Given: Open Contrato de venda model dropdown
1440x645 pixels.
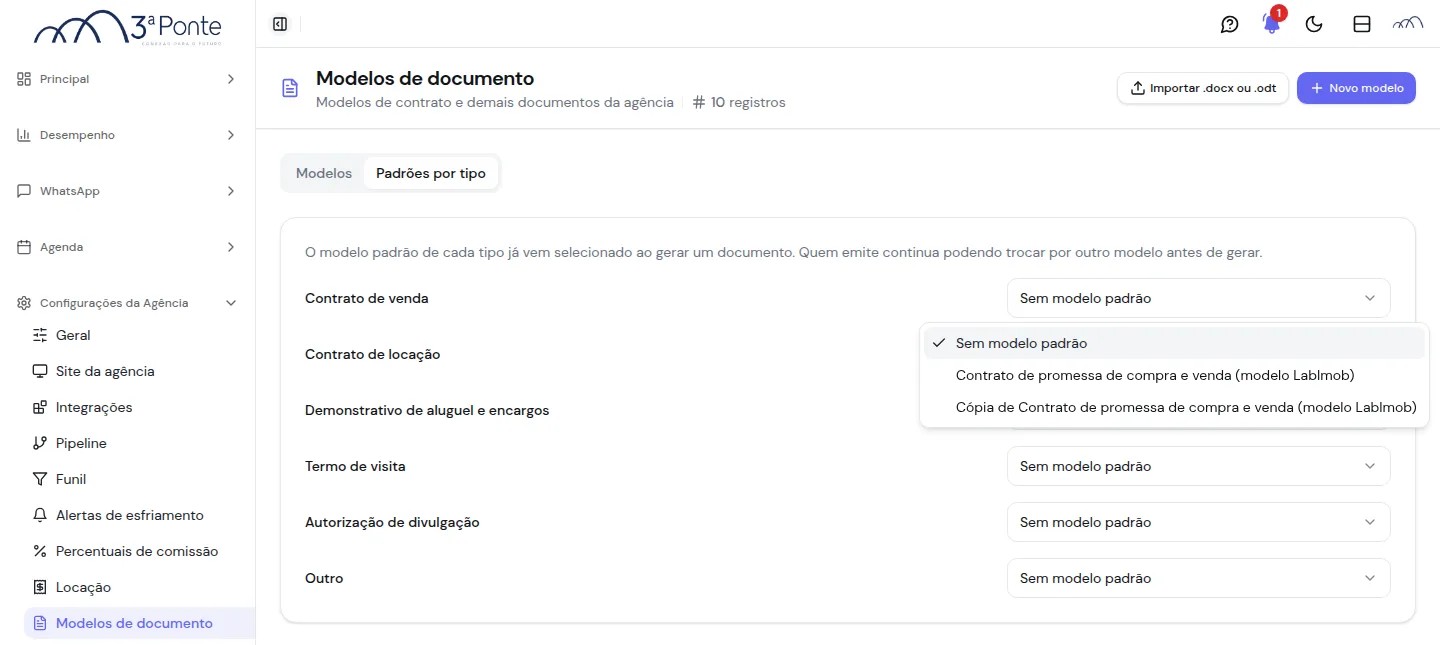Looking at the screenshot, I should pos(1198,298).
